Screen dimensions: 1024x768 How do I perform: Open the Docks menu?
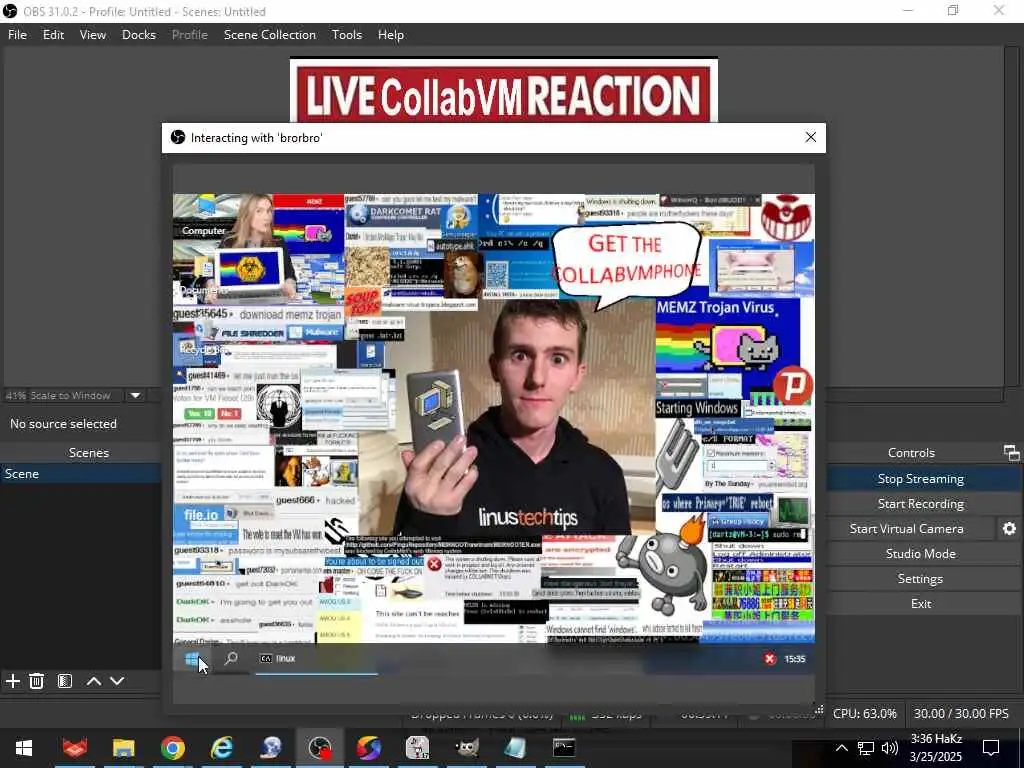[x=139, y=35]
